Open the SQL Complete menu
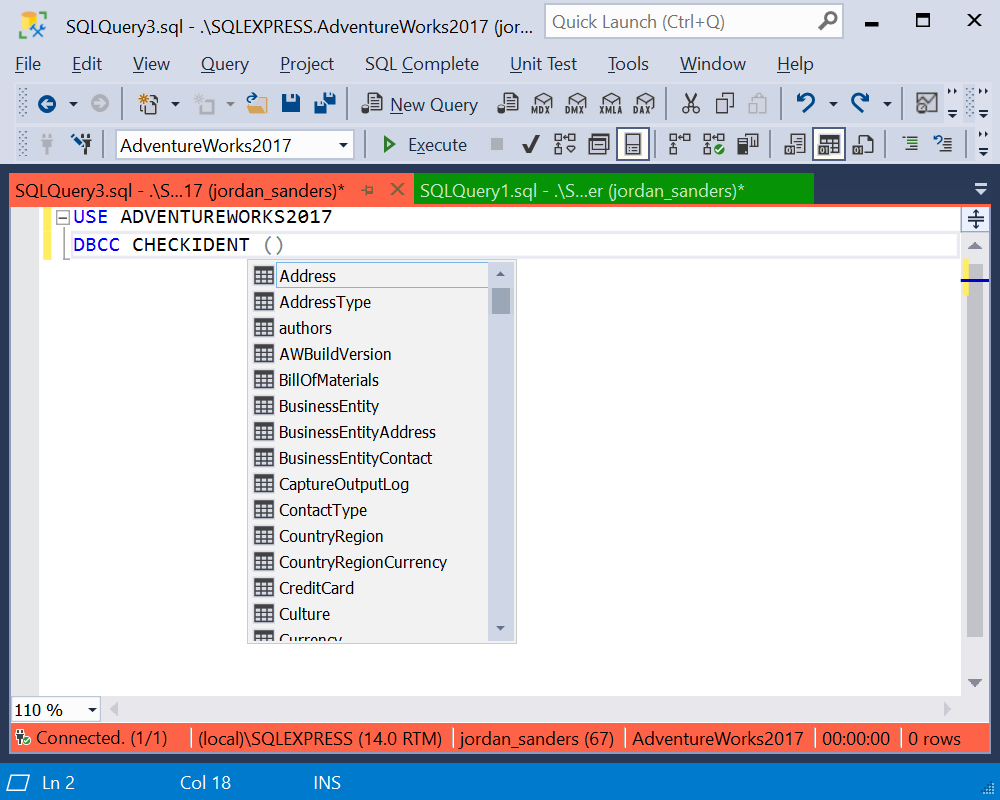The width and height of the screenshot is (1000, 800). click(422, 64)
